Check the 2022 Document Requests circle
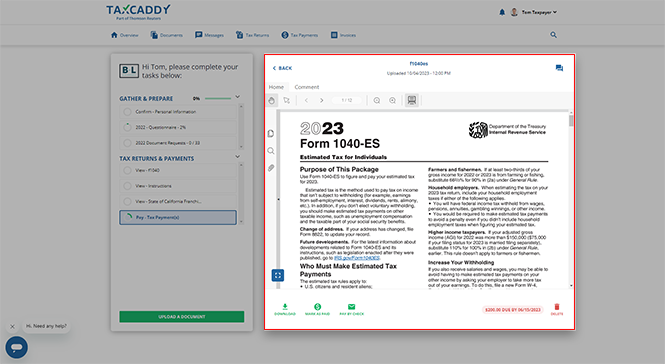The width and height of the screenshot is (665, 364). [x=127, y=143]
